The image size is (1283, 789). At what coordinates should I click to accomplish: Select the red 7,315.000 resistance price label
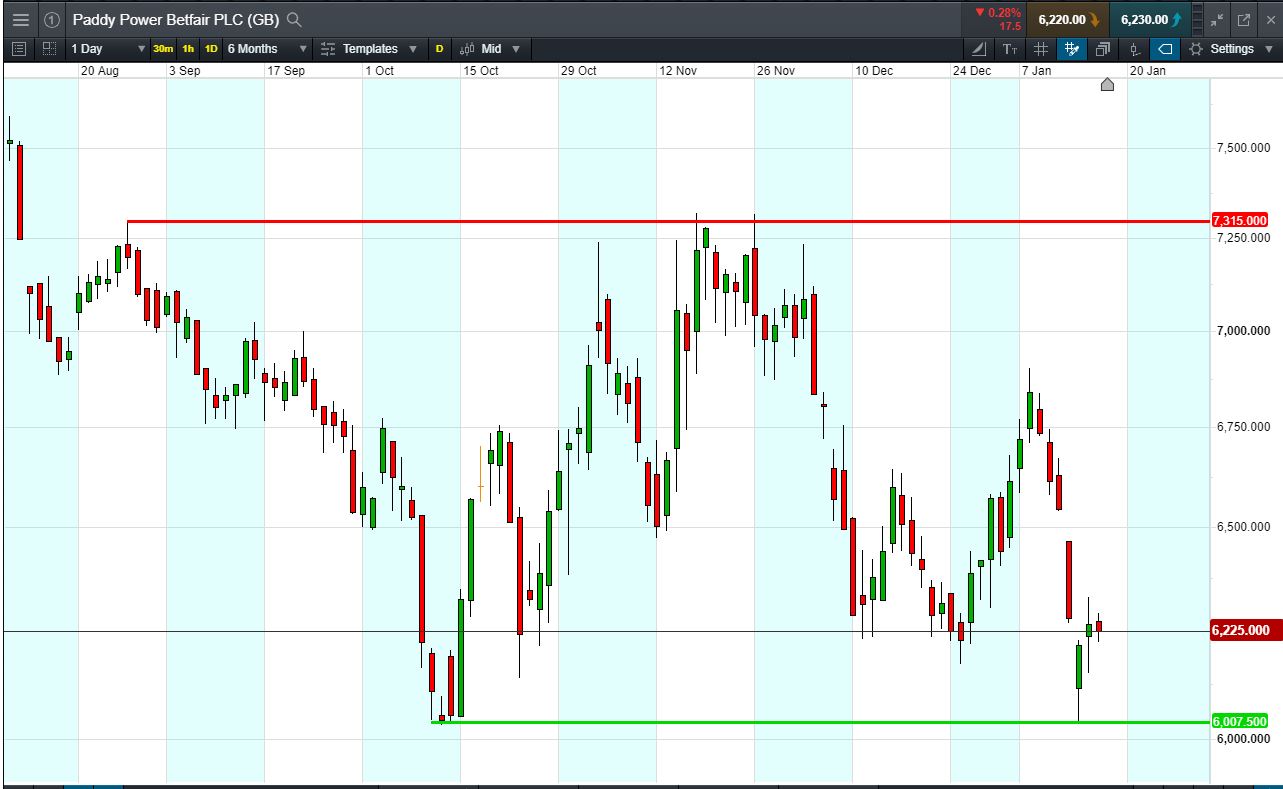click(x=1240, y=220)
